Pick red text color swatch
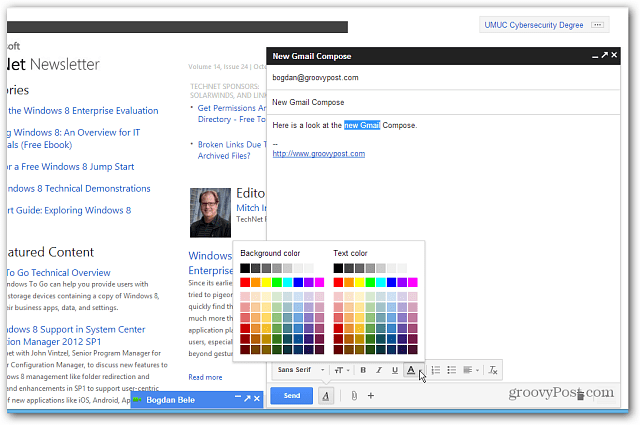The width and height of the screenshot is (640, 425). (x=338, y=282)
